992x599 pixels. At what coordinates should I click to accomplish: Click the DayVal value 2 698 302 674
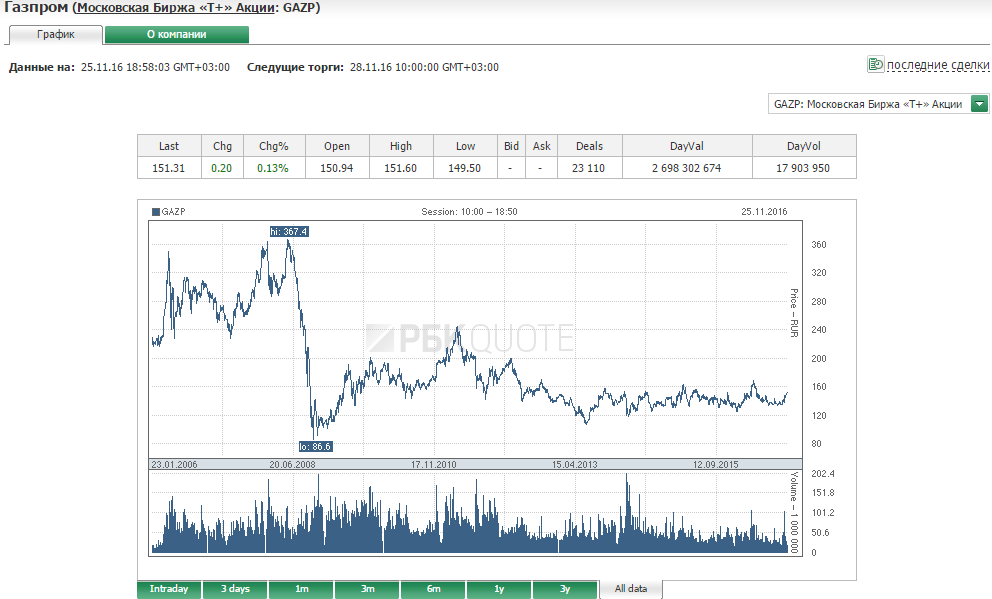click(686, 168)
